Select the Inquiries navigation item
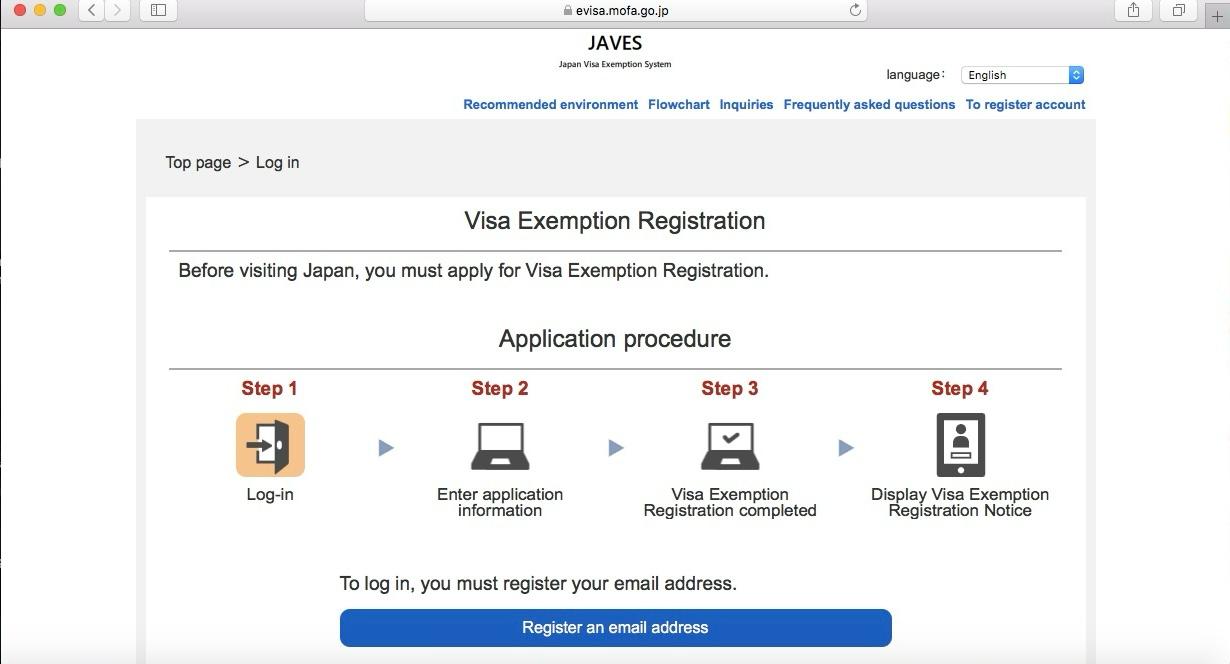 [x=746, y=104]
